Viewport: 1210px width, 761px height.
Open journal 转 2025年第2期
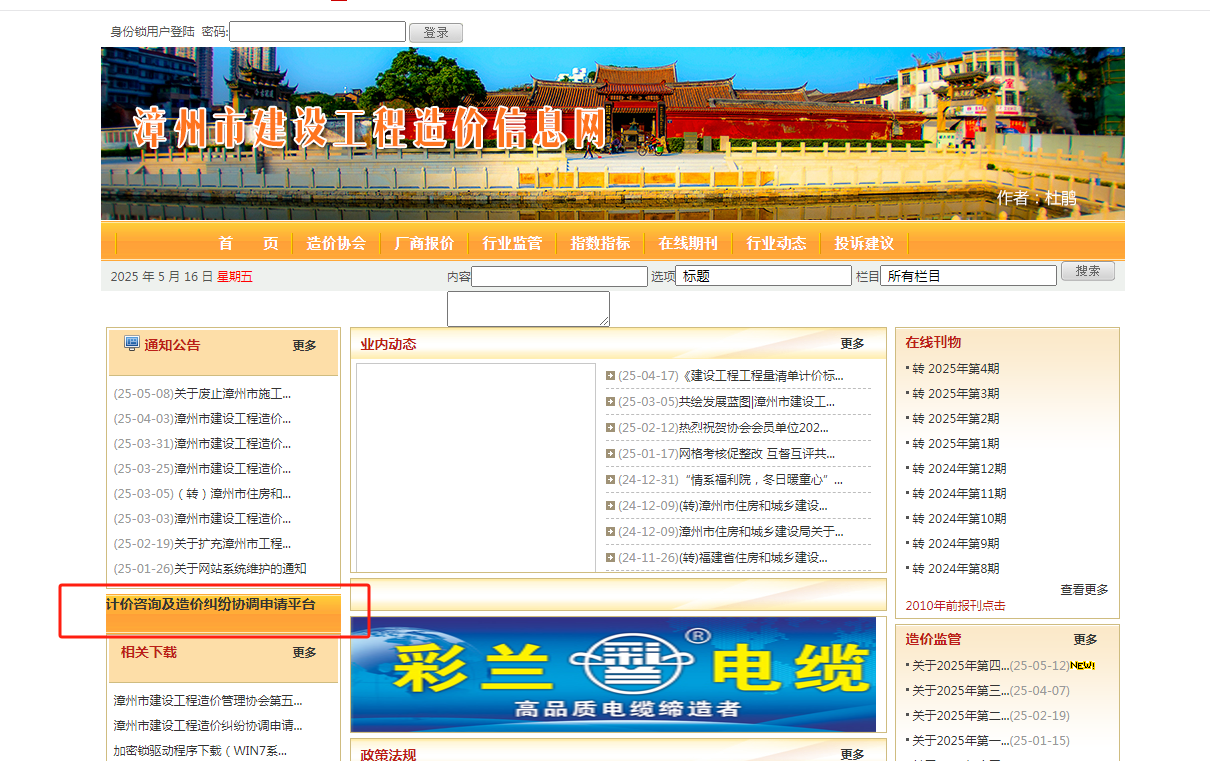pos(955,419)
